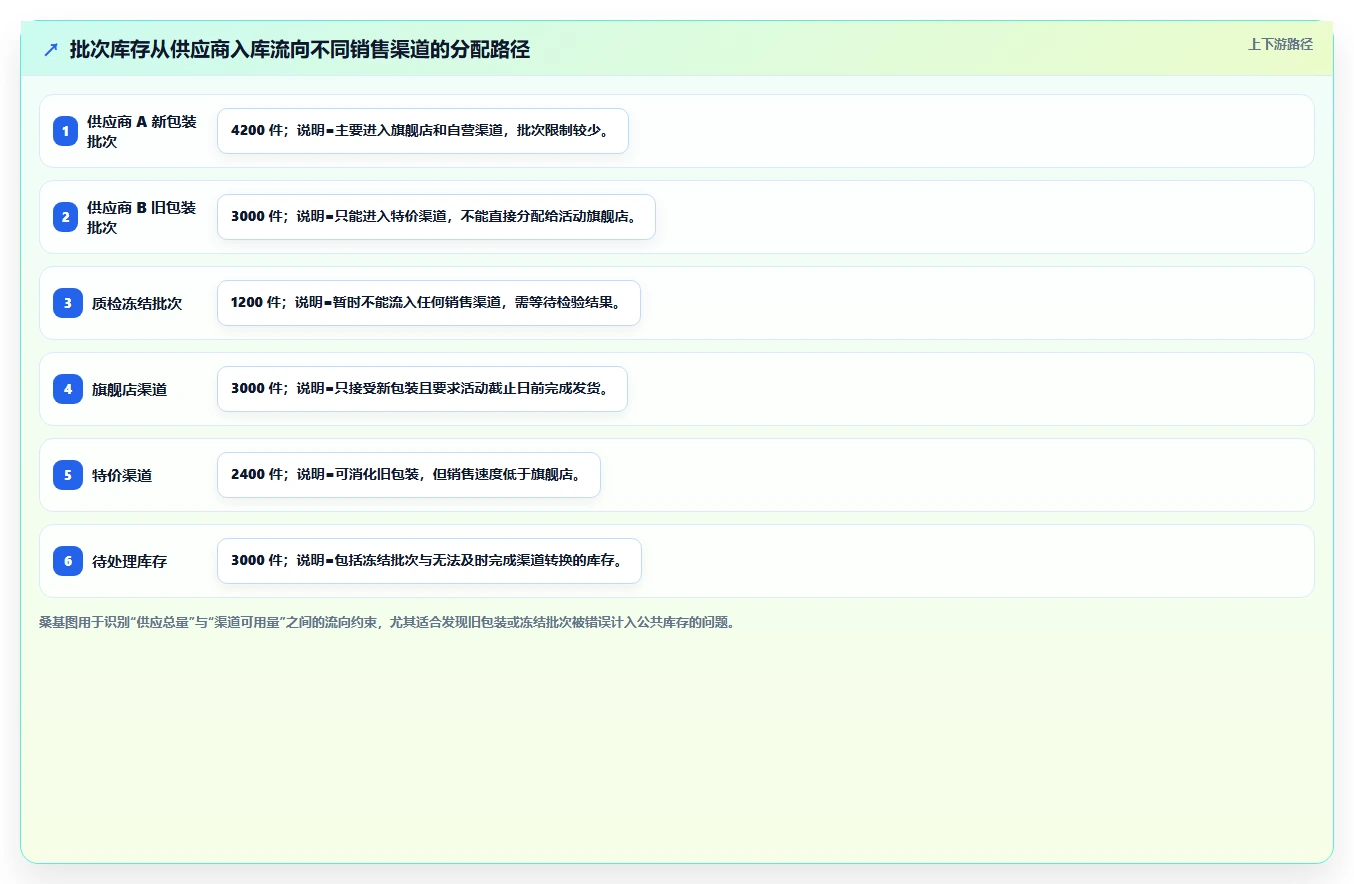Click number badge 6 for 待处理库存
Viewport: 1354px width, 884px height.
tap(66, 561)
